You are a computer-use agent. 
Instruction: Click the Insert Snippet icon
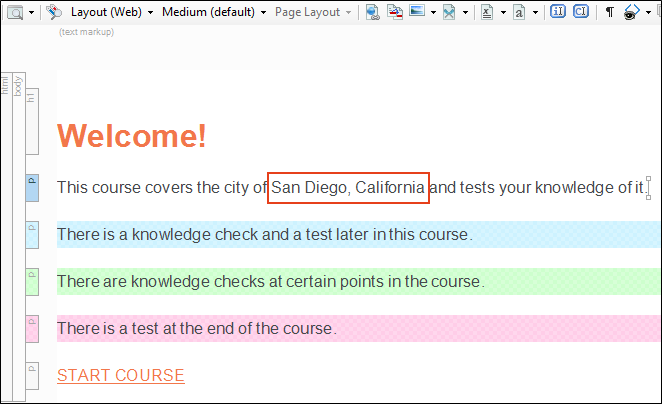449,13
